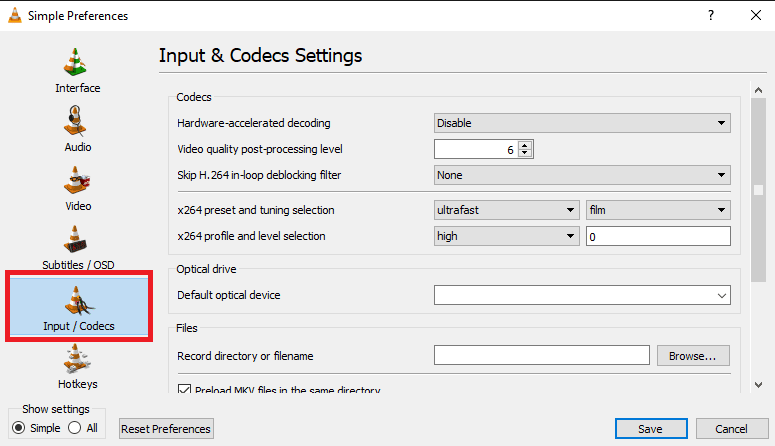Click the Skip H.264 in-loop deblocking filter label
Screen dimensions: 775x446
point(259,175)
